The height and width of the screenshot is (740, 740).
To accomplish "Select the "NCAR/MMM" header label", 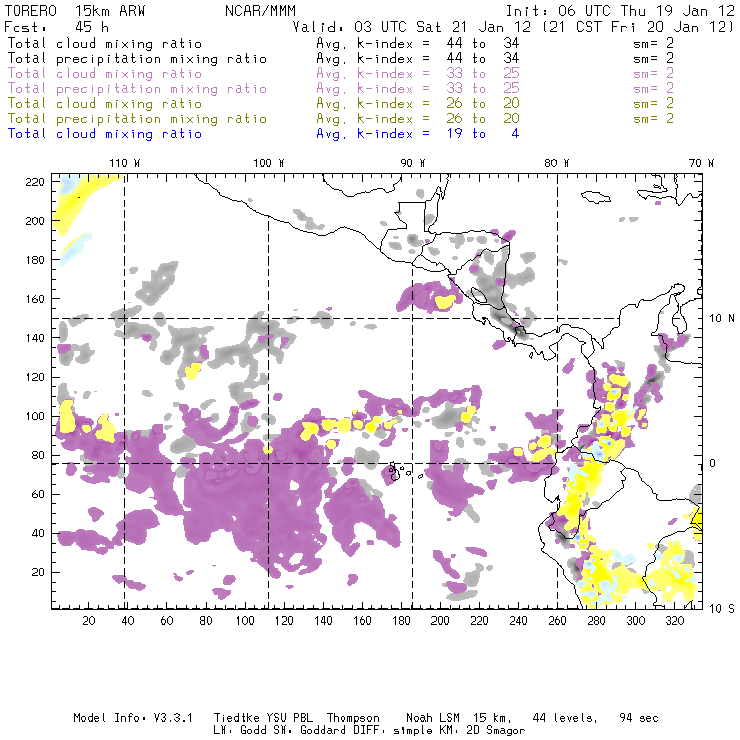I will click(x=260, y=11).
